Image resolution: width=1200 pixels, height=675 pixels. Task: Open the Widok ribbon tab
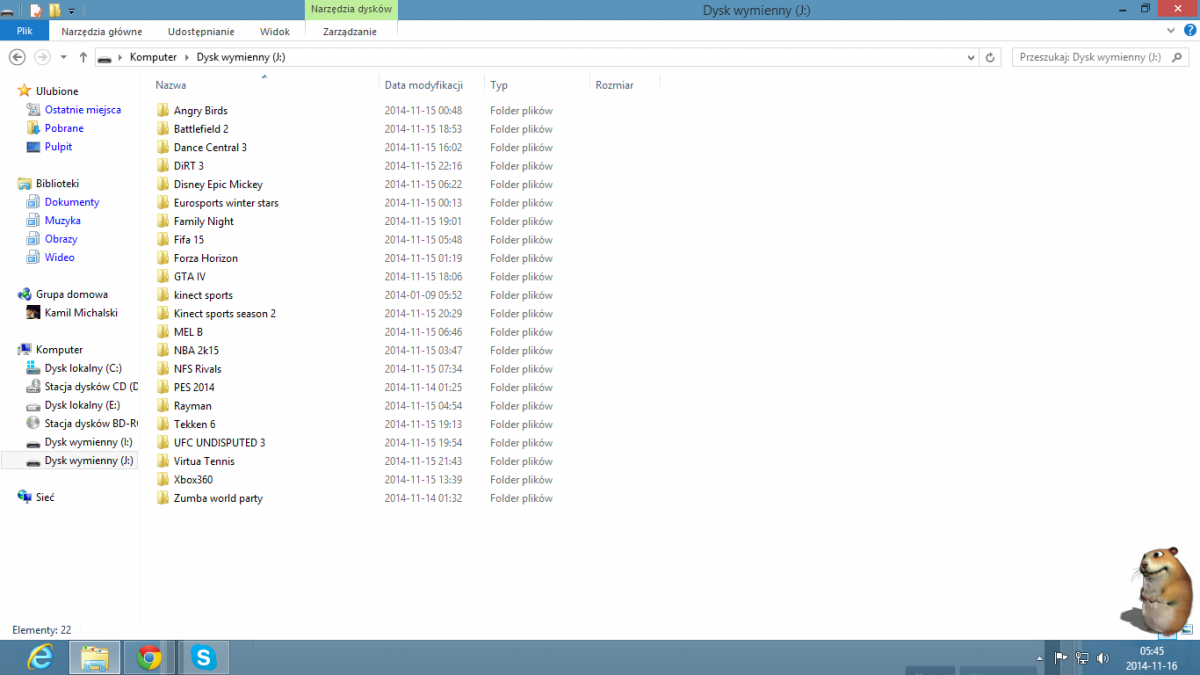274,31
